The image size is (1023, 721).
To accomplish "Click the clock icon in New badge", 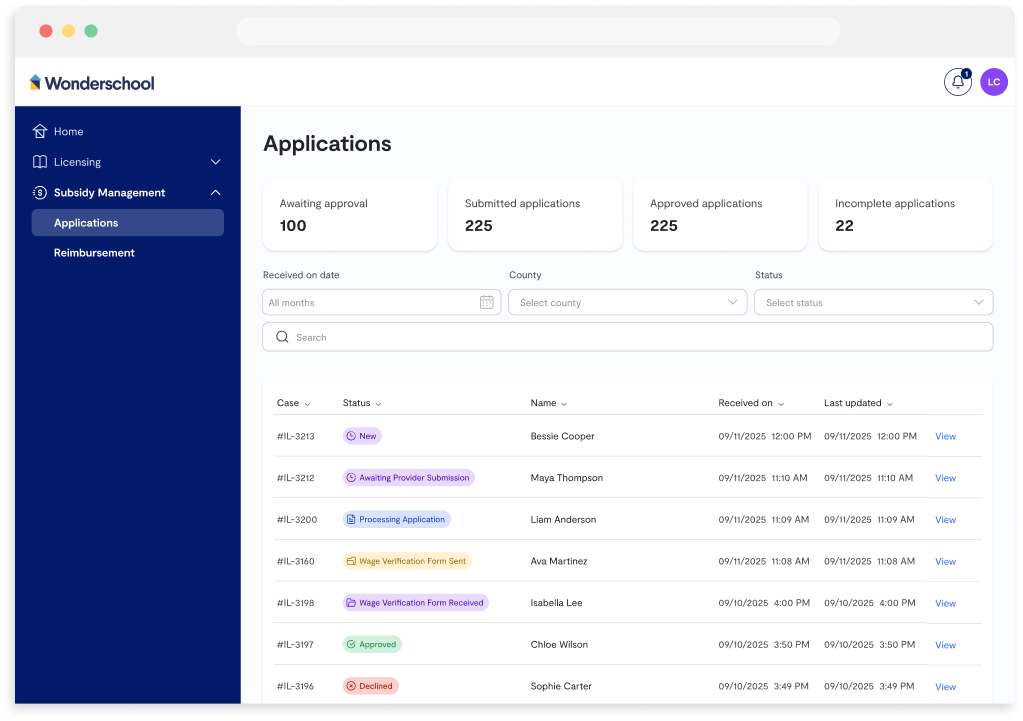I will [x=351, y=436].
